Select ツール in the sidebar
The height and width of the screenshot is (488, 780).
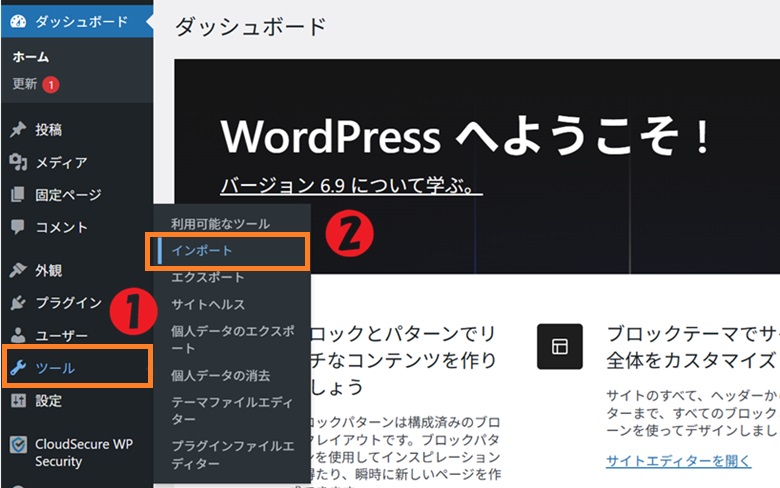(x=77, y=368)
